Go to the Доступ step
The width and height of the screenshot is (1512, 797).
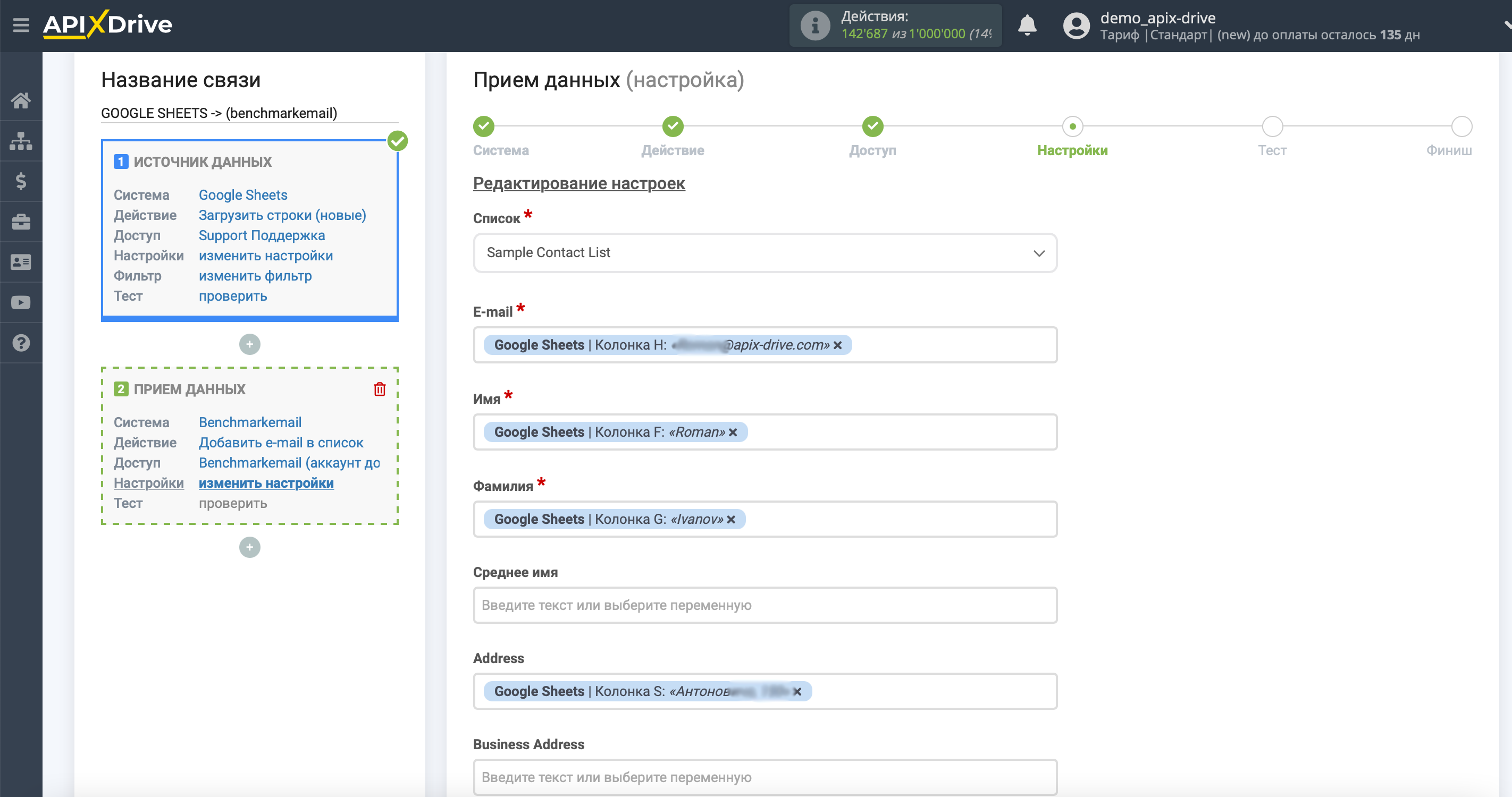pos(872,126)
